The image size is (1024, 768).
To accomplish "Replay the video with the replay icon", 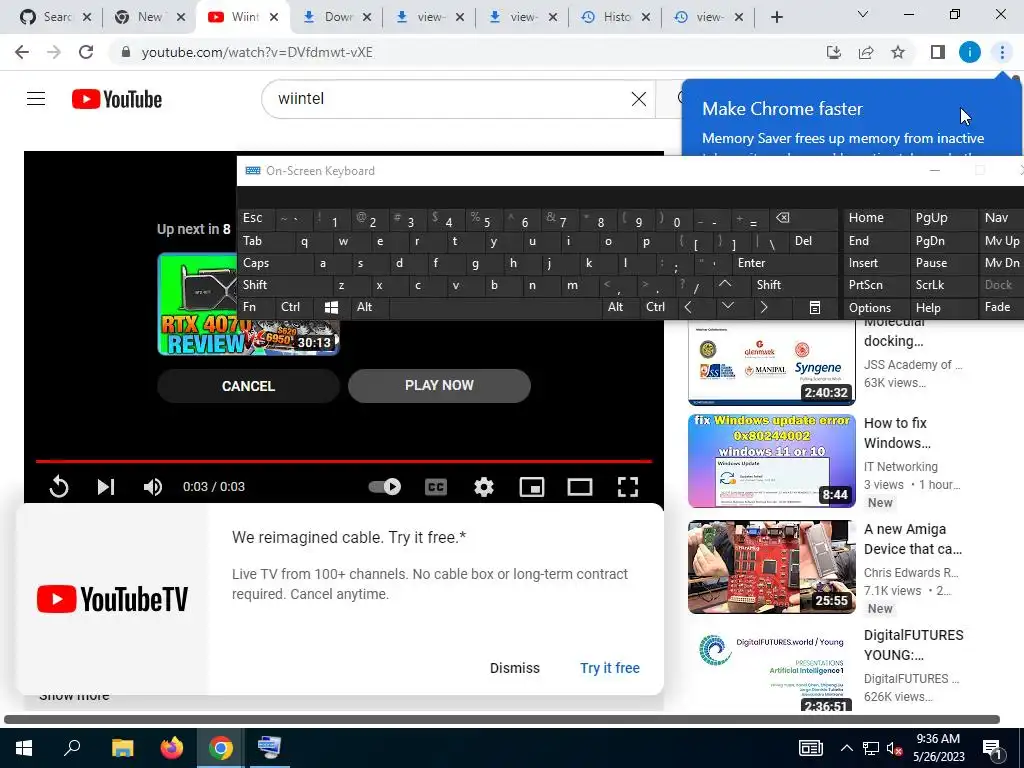I will tap(59, 487).
